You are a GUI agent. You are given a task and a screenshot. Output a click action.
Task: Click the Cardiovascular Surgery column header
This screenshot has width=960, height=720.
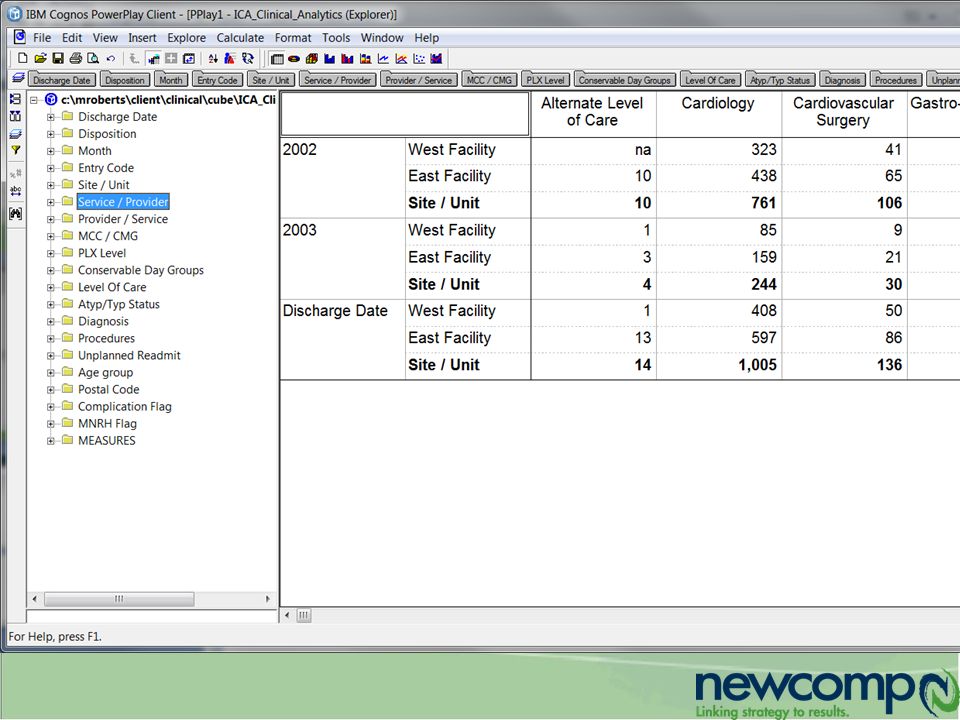[x=844, y=114]
